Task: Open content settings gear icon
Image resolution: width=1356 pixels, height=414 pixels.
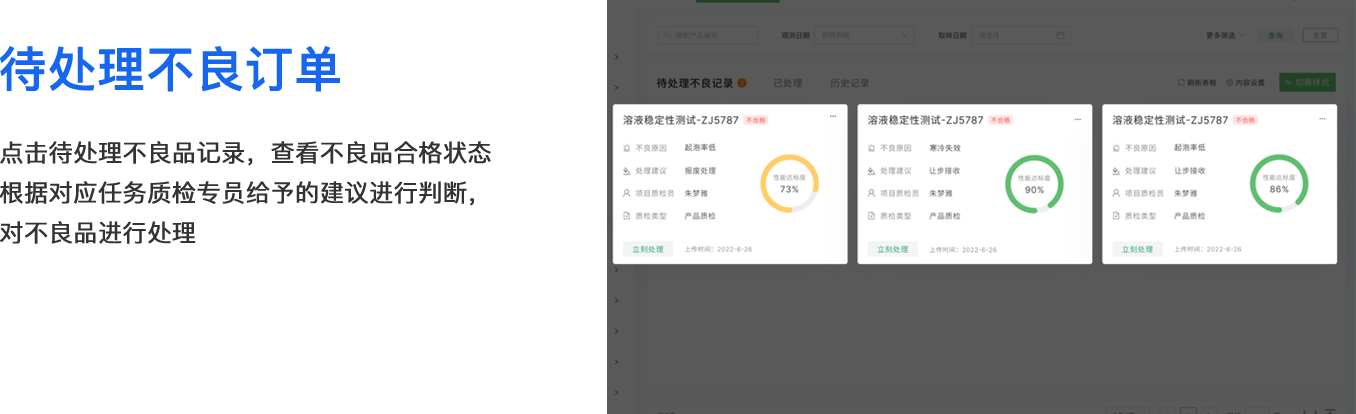Action: click(1229, 83)
